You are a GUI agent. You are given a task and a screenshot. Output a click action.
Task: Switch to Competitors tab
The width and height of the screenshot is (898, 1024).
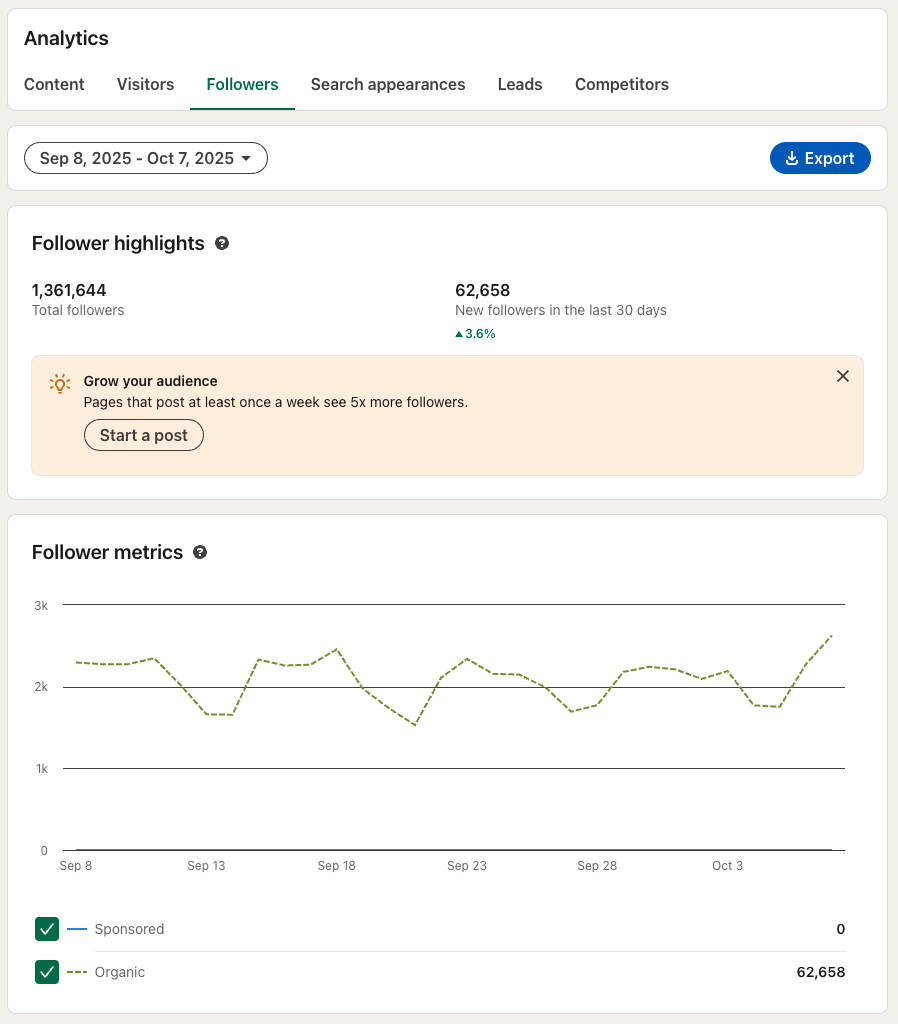[x=622, y=84]
